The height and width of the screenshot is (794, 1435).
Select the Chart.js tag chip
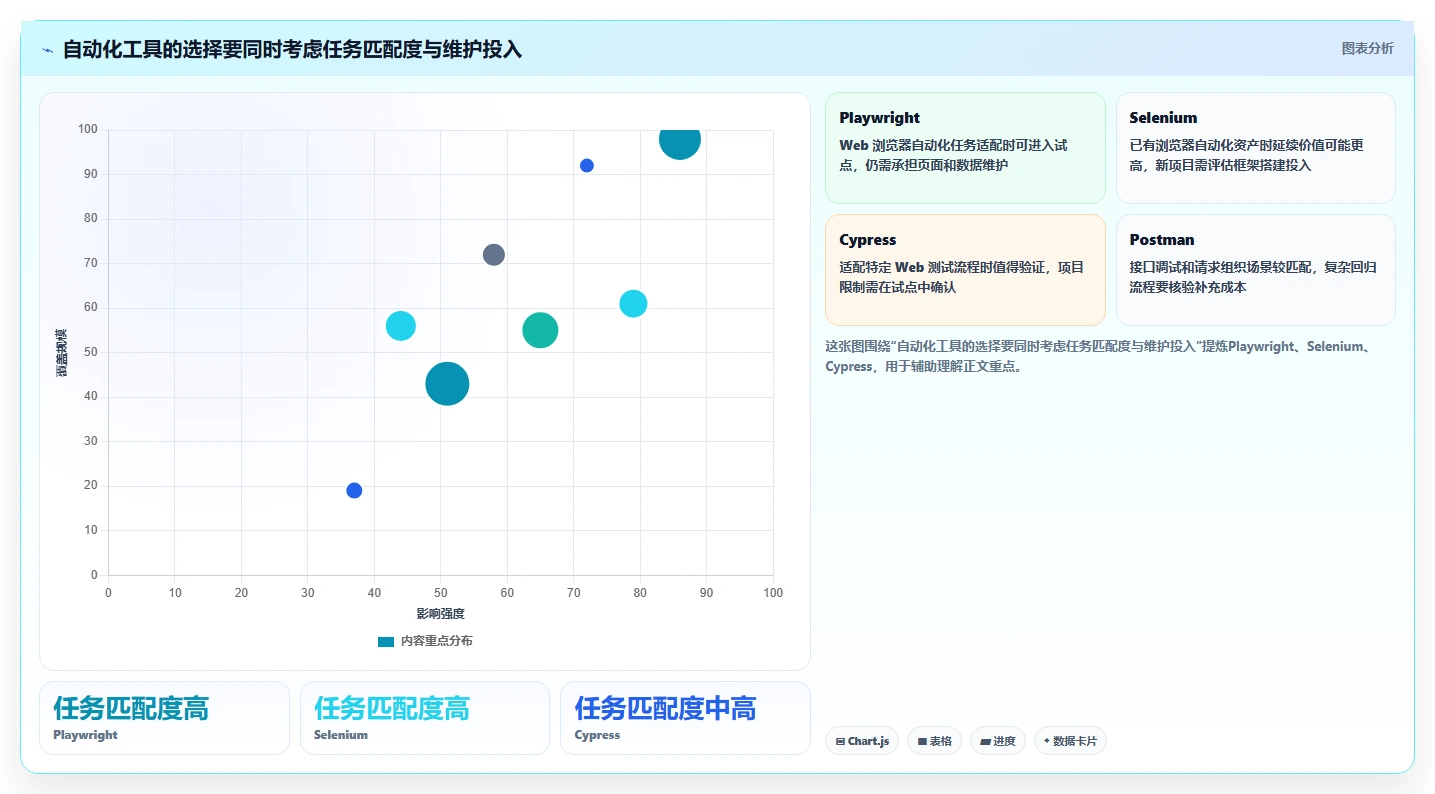[862, 741]
